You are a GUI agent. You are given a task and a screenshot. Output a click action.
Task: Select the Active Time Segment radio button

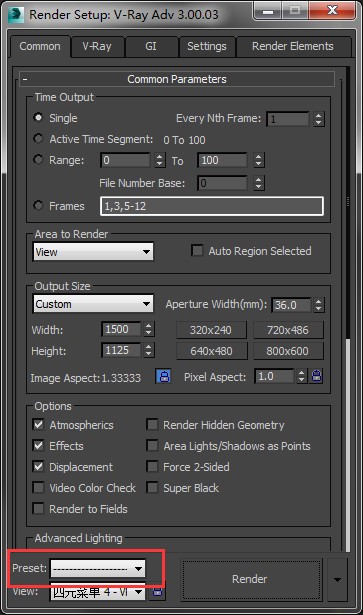pyautogui.click(x=38, y=139)
